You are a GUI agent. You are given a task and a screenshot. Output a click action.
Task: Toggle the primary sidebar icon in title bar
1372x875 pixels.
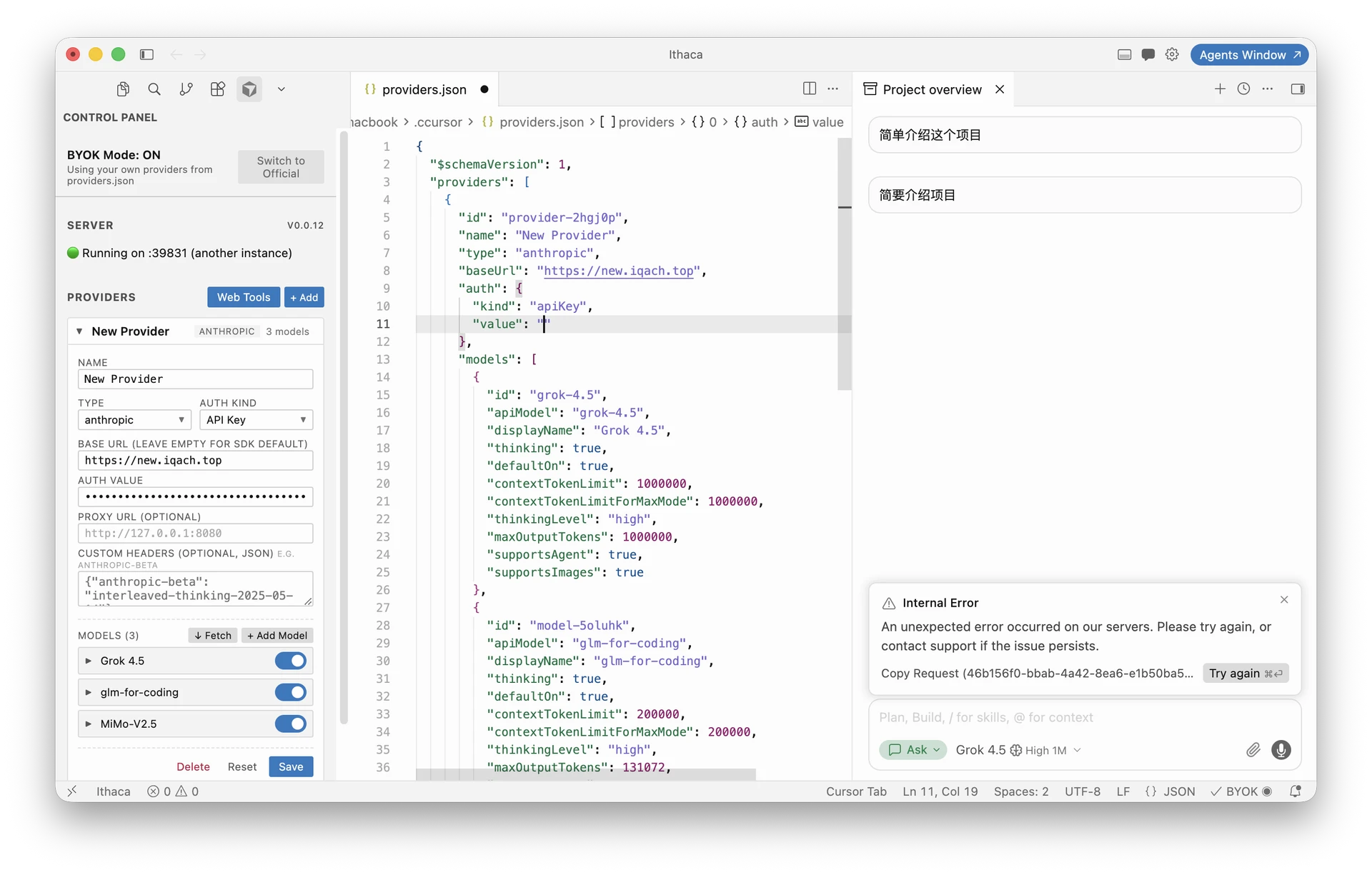(146, 54)
